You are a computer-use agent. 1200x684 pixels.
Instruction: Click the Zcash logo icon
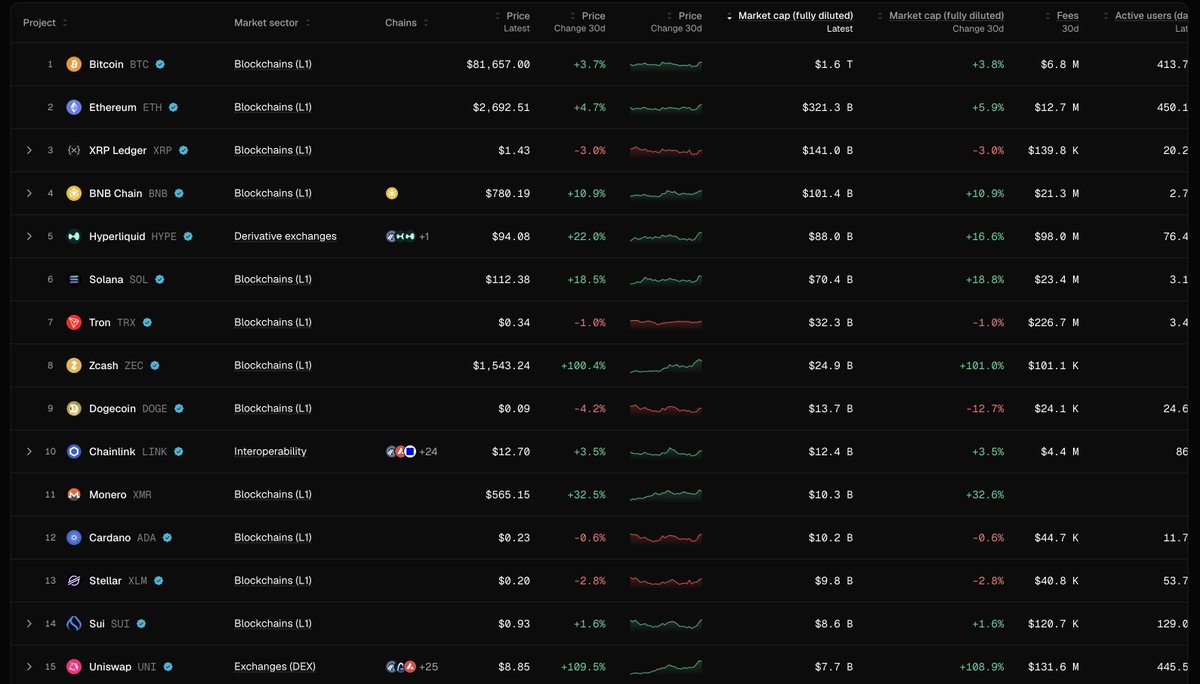[74, 365]
